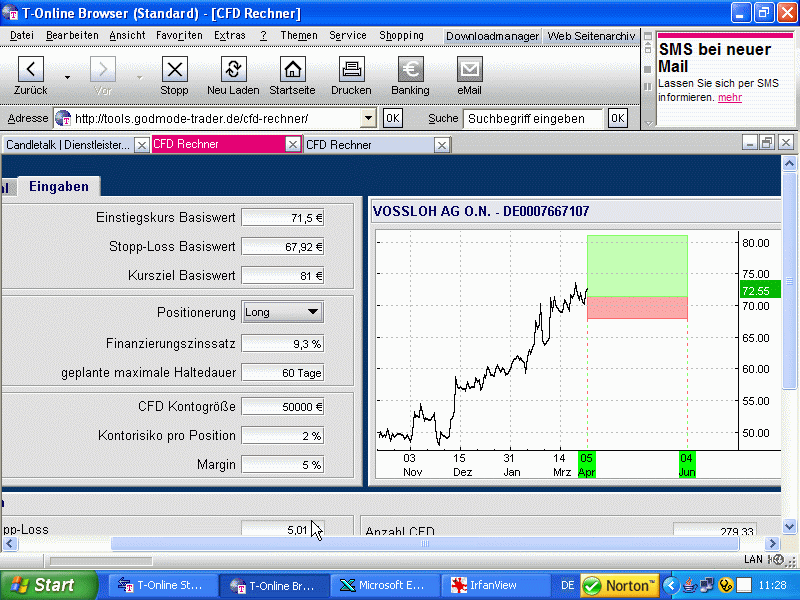Click the Downloadmanager button
Screen dimensions: 800x600
[x=492, y=36]
